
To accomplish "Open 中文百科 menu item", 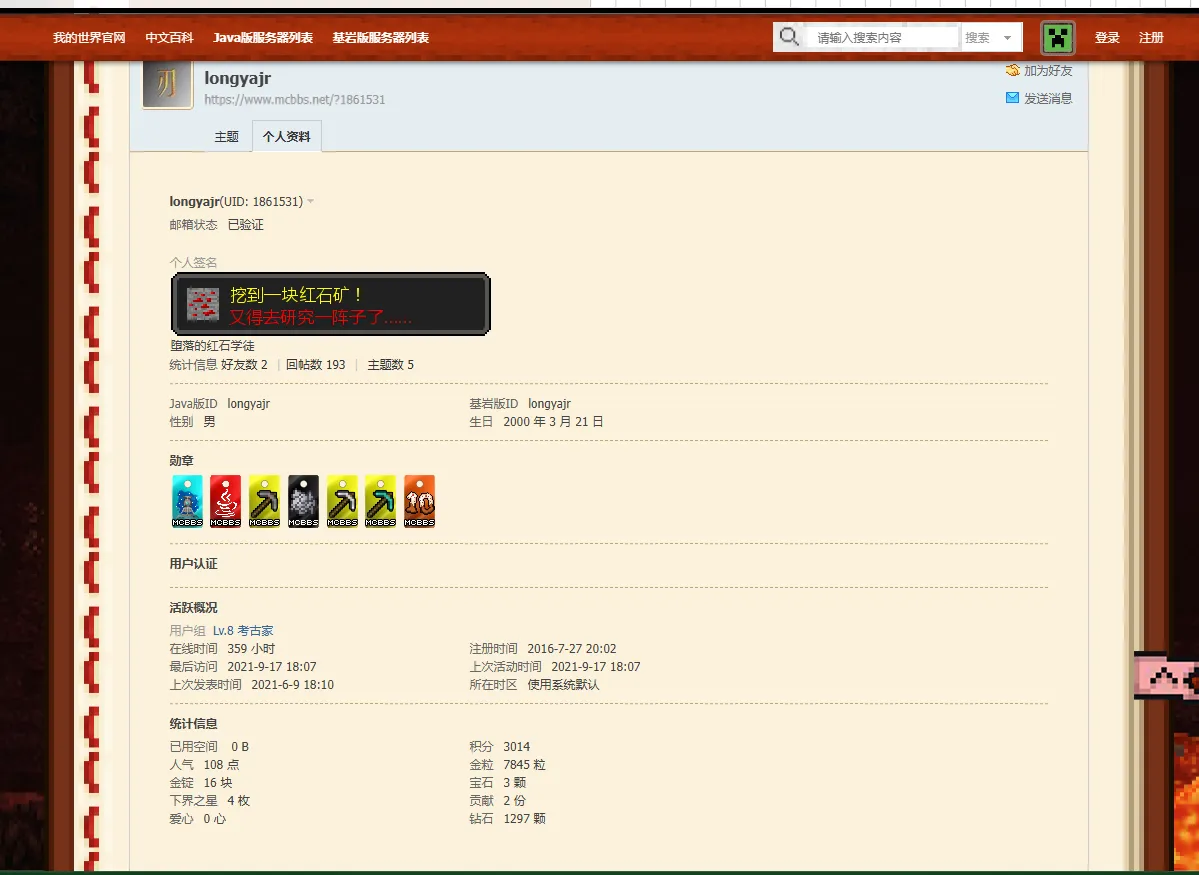I will (x=170, y=37).
